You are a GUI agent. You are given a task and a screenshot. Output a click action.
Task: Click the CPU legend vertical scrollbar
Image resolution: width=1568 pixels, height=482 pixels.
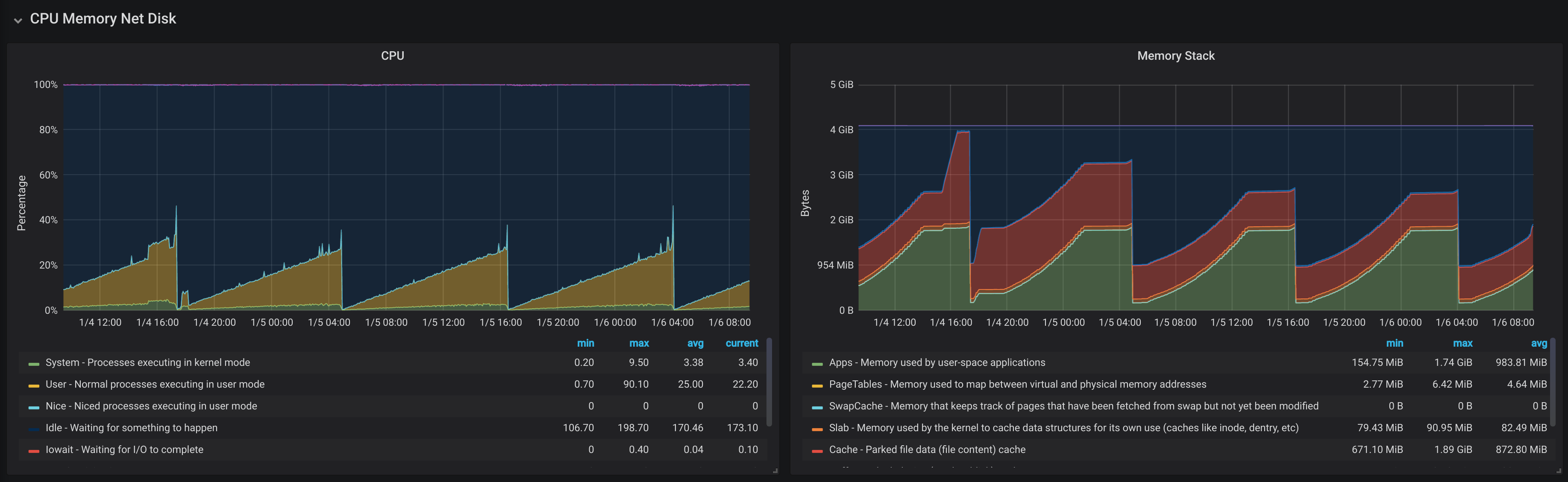(x=769, y=382)
